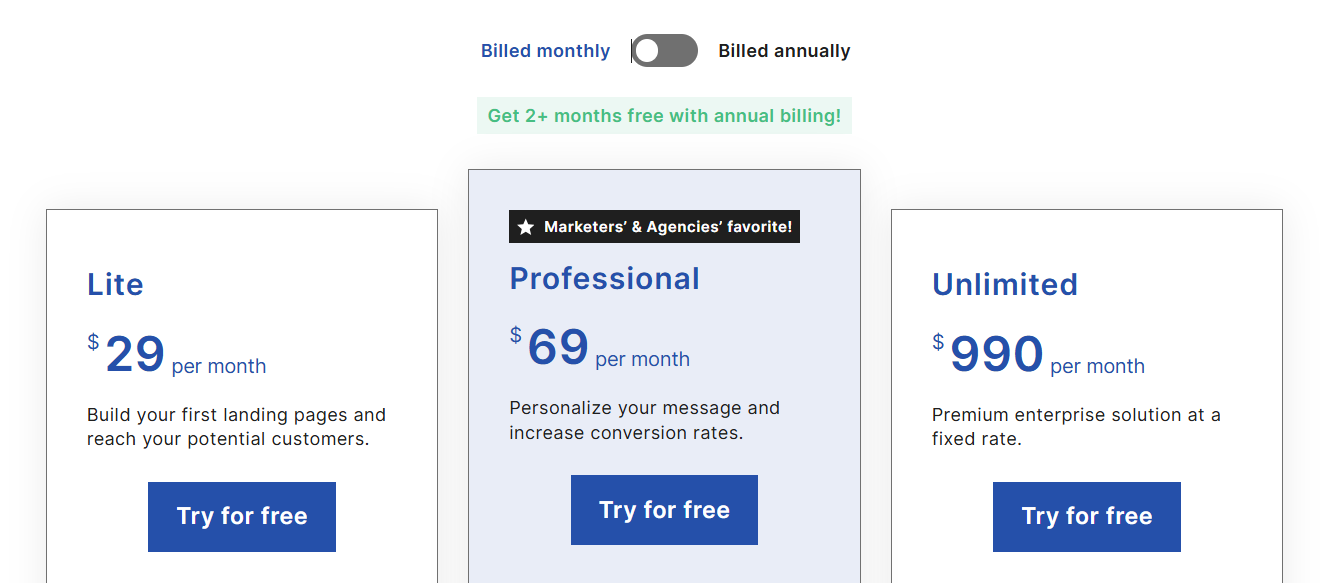Click Try for free under the Professional plan
This screenshot has width=1330, height=583.
[664, 509]
